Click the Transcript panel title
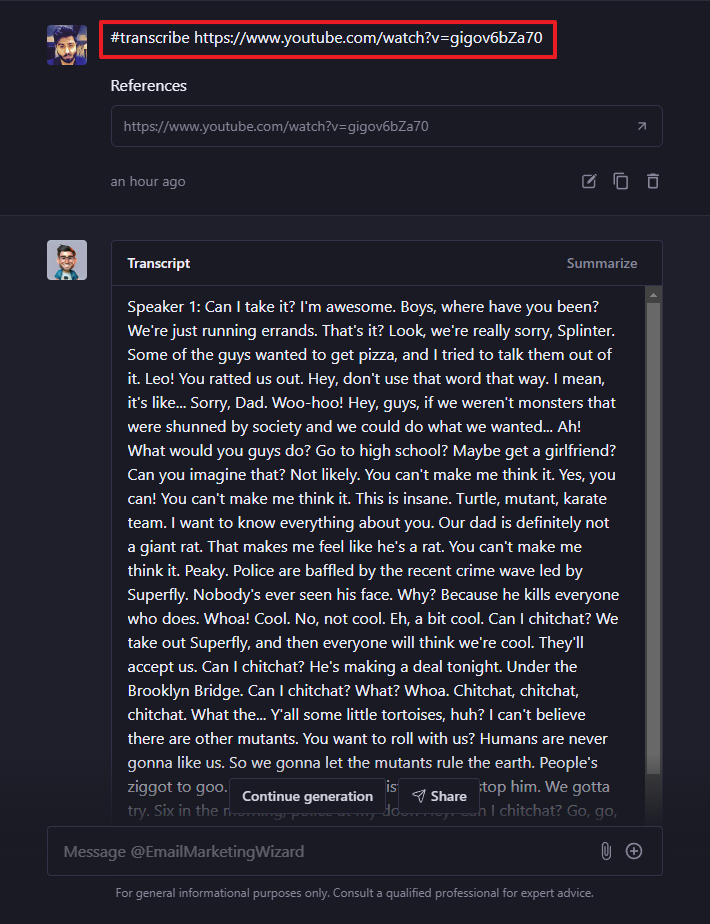 point(159,263)
